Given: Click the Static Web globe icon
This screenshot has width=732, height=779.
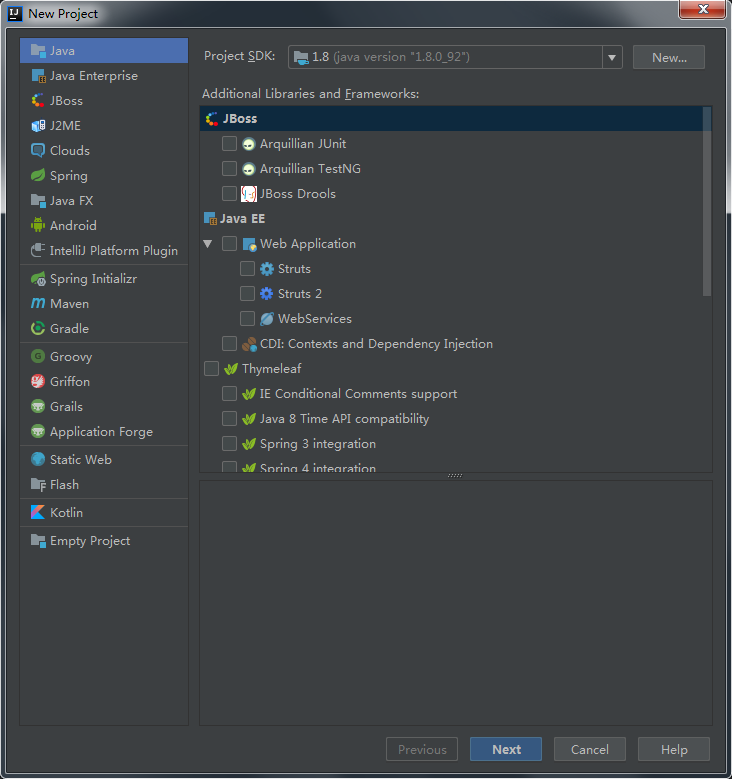Looking at the screenshot, I should (x=38, y=460).
